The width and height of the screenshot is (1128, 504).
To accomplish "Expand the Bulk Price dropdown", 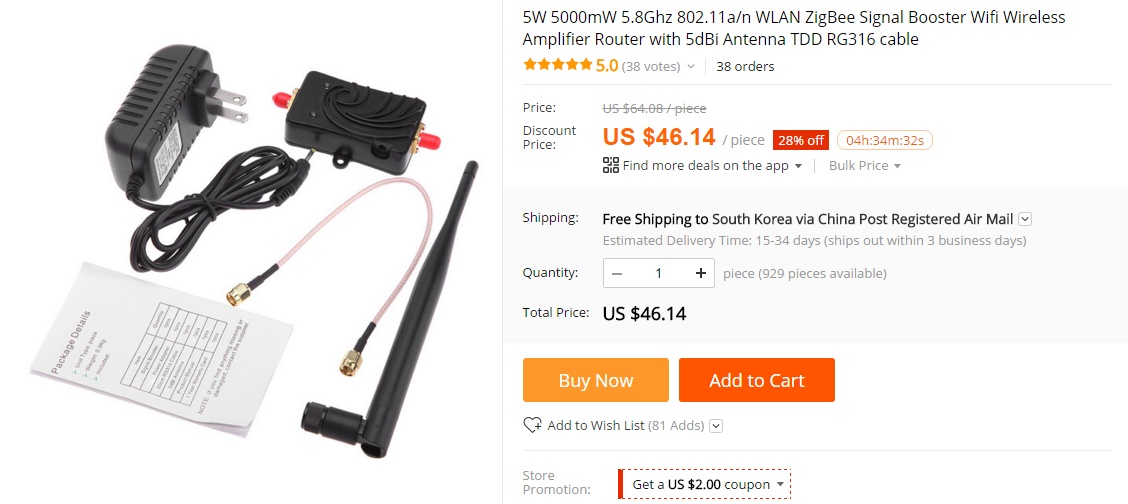I will click(x=865, y=165).
